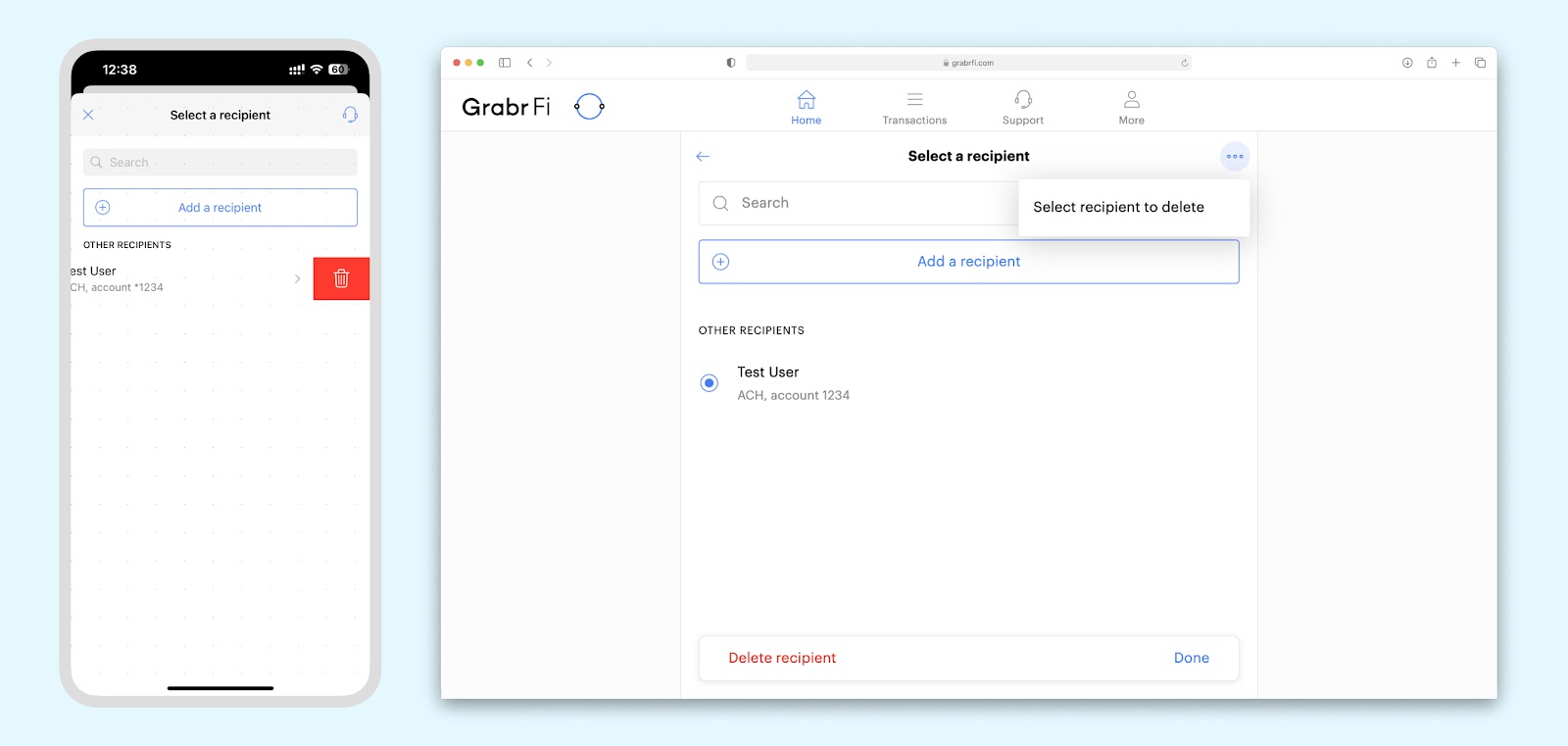
Task: Open the Transactions tab
Action: coord(914,107)
